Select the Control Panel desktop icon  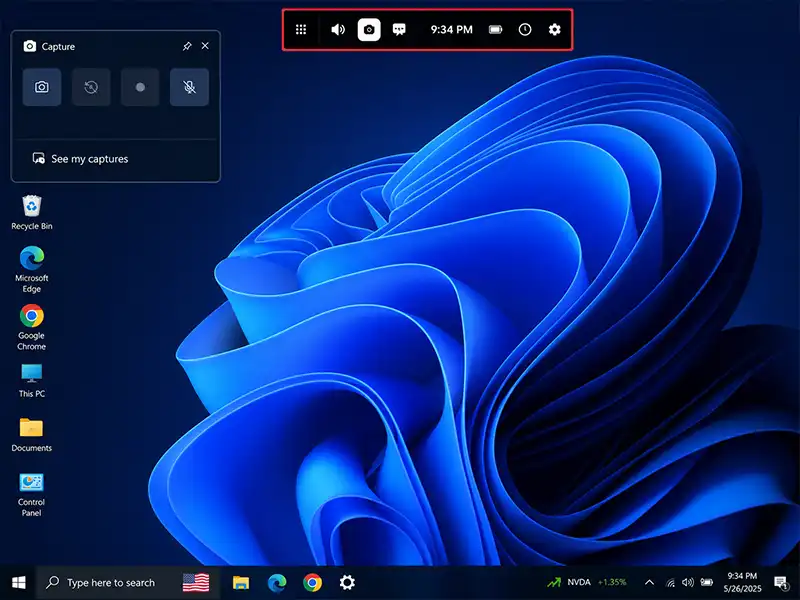pos(32,495)
